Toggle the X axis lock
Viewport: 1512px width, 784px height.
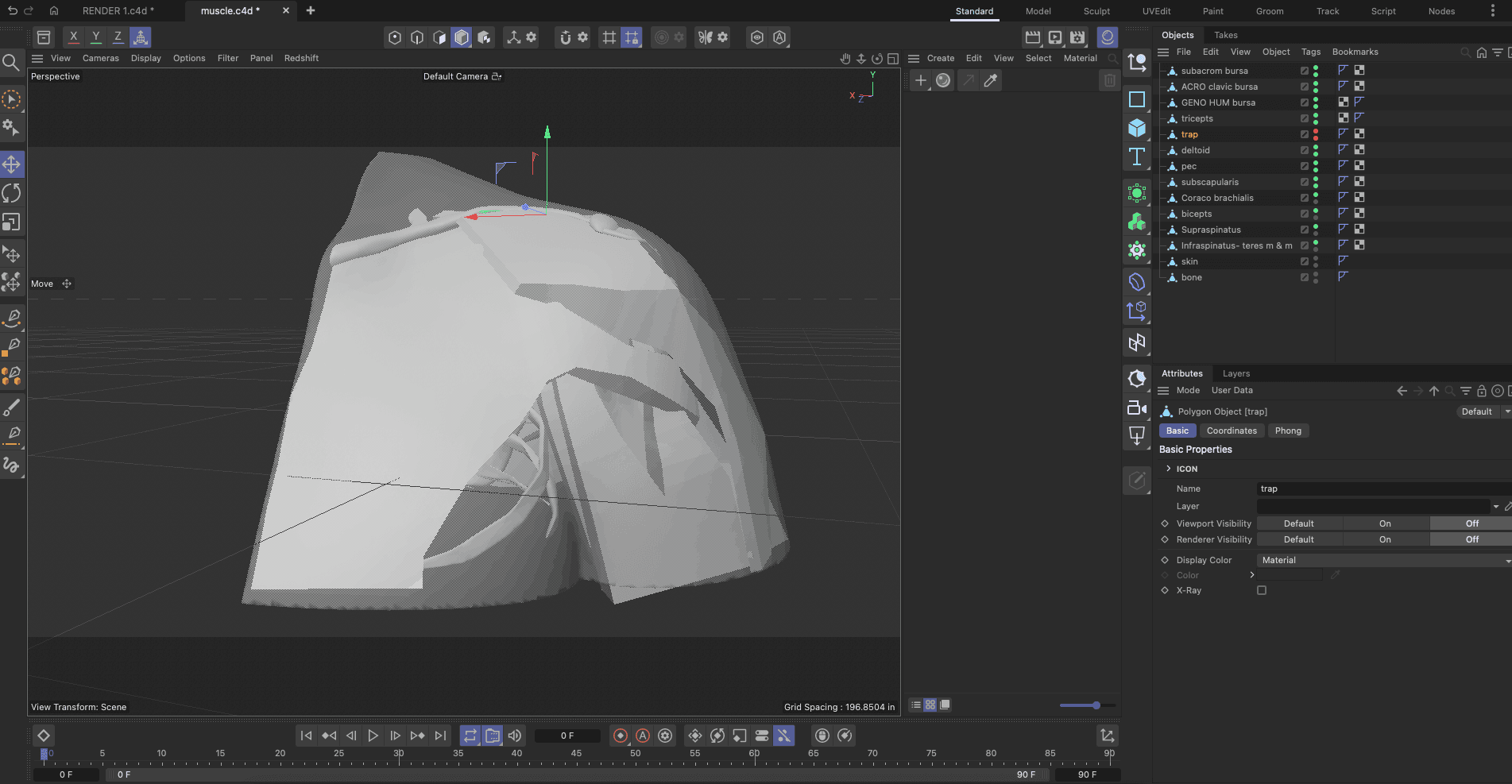point(73,37)
